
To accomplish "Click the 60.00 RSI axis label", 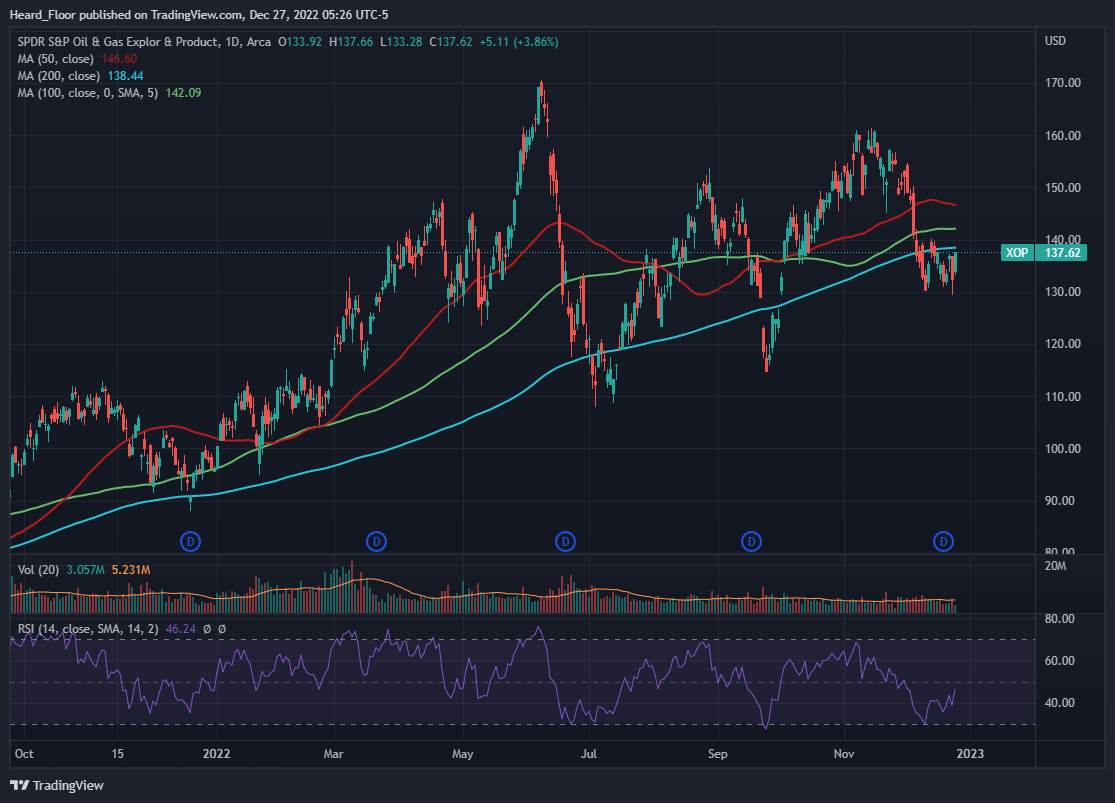I will (x=1060, y=661).
